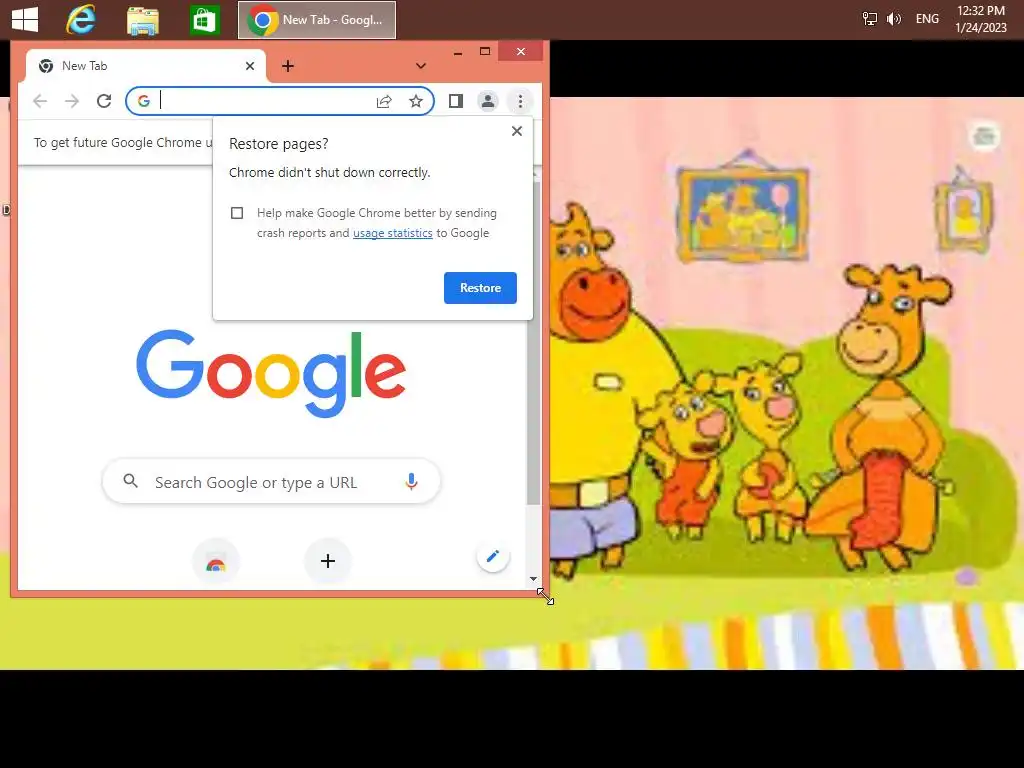Open a new tab with plus button
The image size is (1024, 768).
[288, 66]
